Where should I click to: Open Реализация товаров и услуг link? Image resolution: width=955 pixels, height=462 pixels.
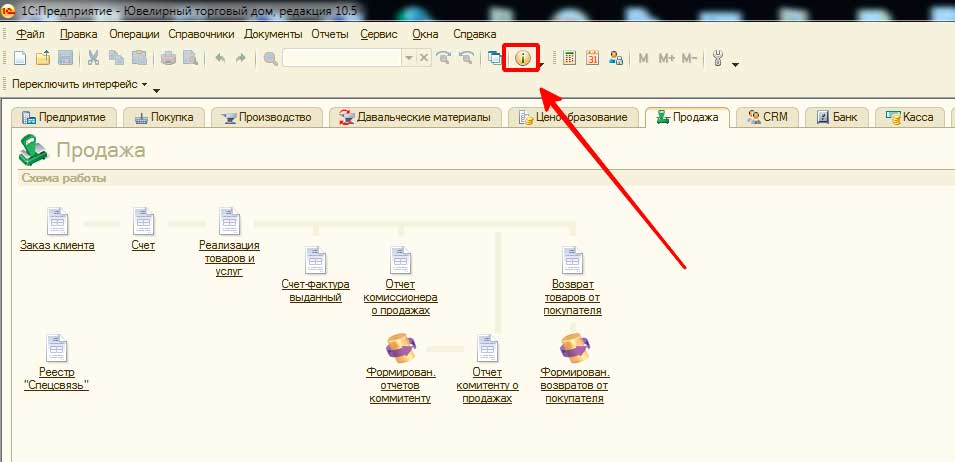coord(229,258)
